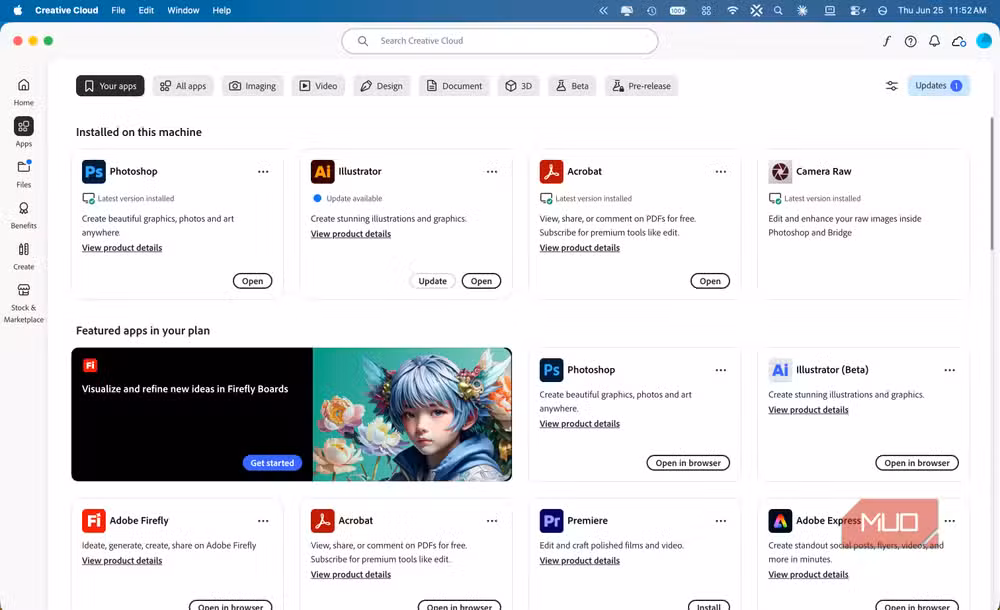Open more options for Premiere
The width and height of the screenshot is (1000, 610).
721,521
